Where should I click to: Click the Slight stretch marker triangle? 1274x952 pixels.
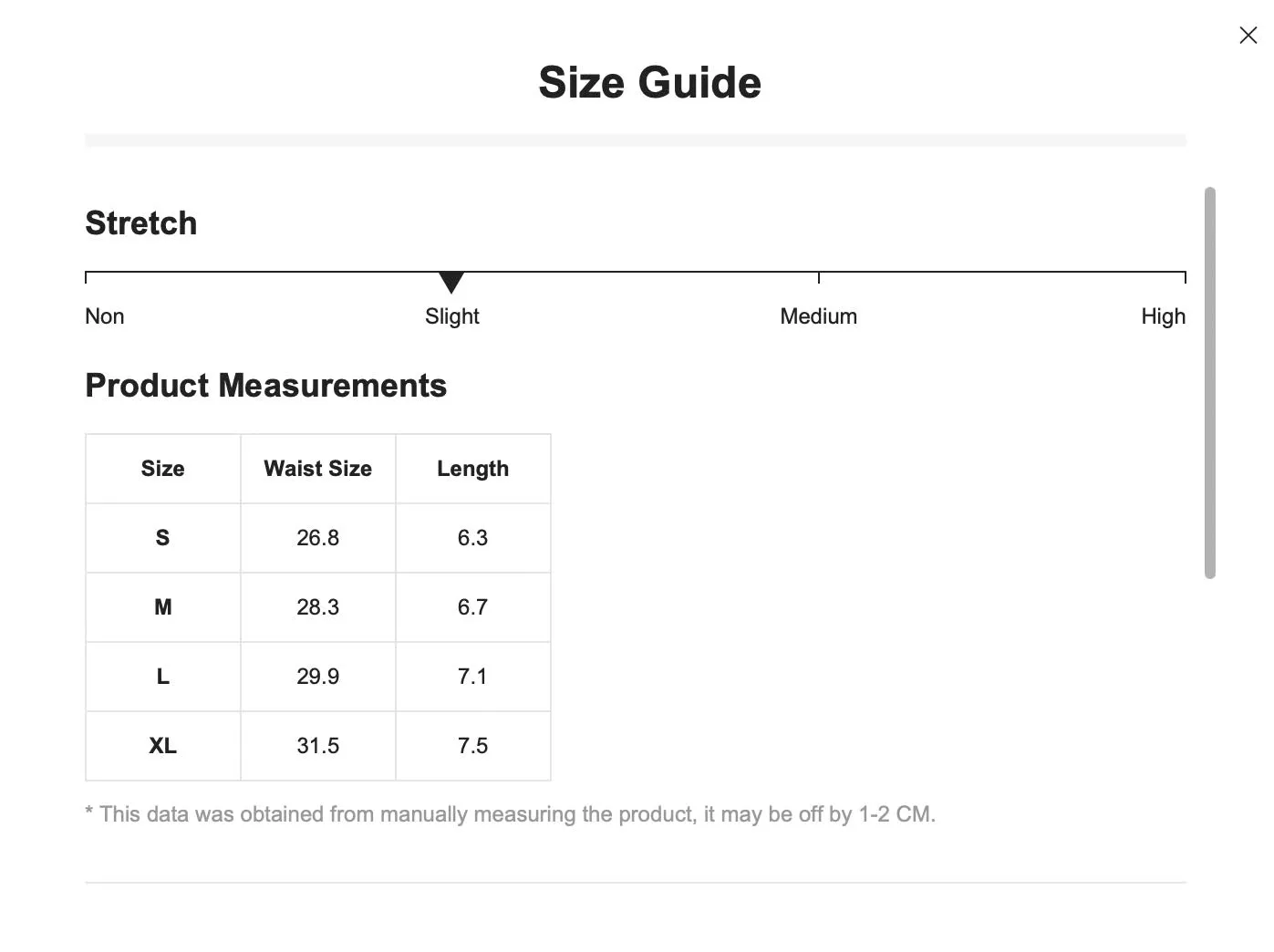(451, 282)
